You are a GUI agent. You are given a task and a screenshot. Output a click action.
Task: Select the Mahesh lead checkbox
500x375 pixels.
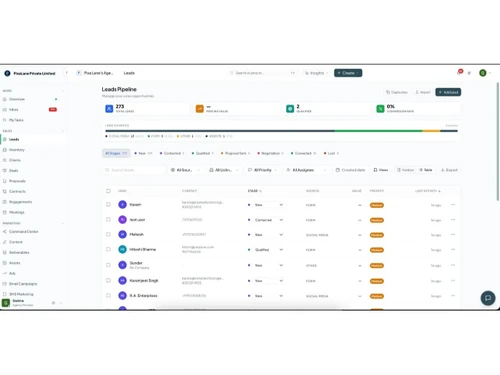[108, 234]
